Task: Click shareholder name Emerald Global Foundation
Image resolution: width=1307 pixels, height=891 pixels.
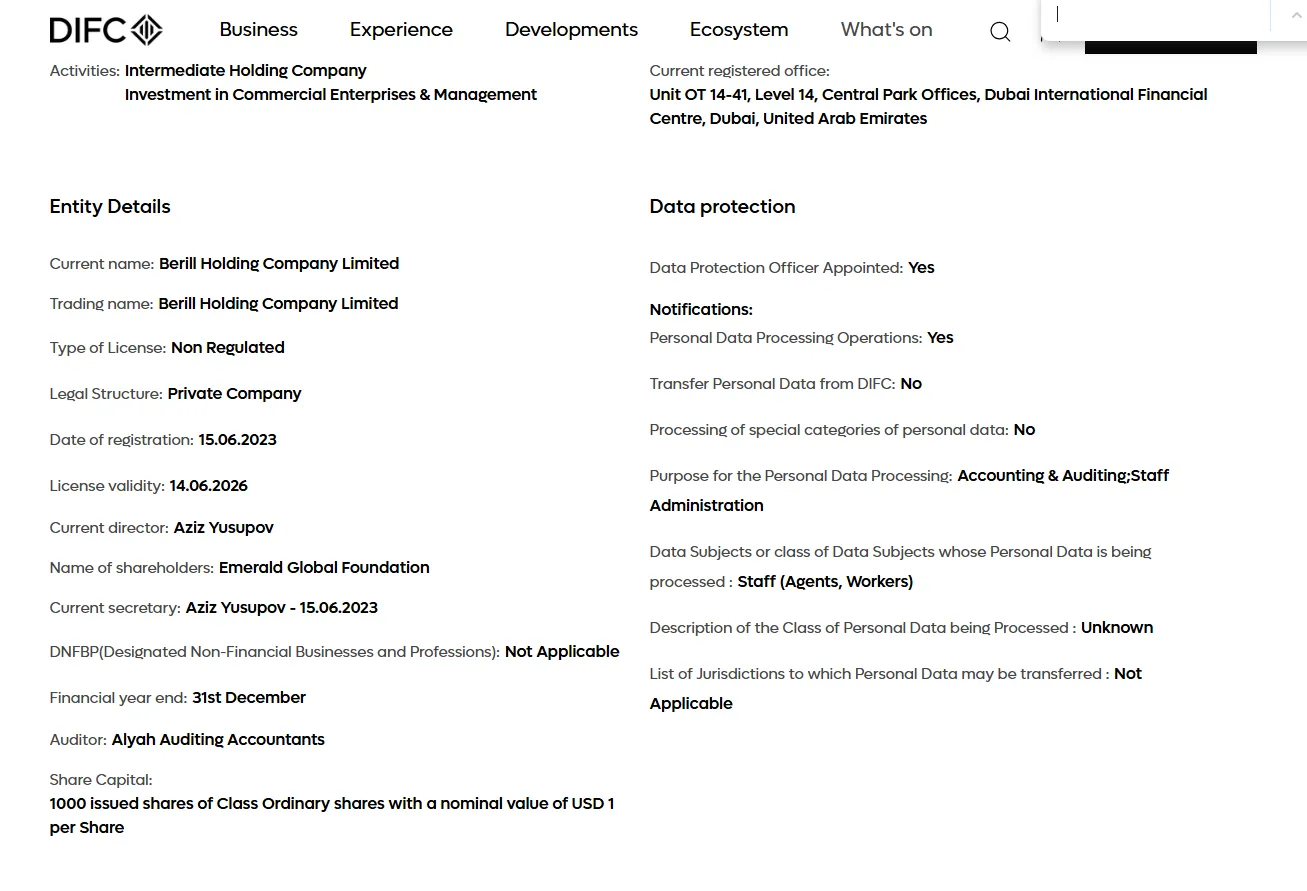Action: [x=324, y=568]
